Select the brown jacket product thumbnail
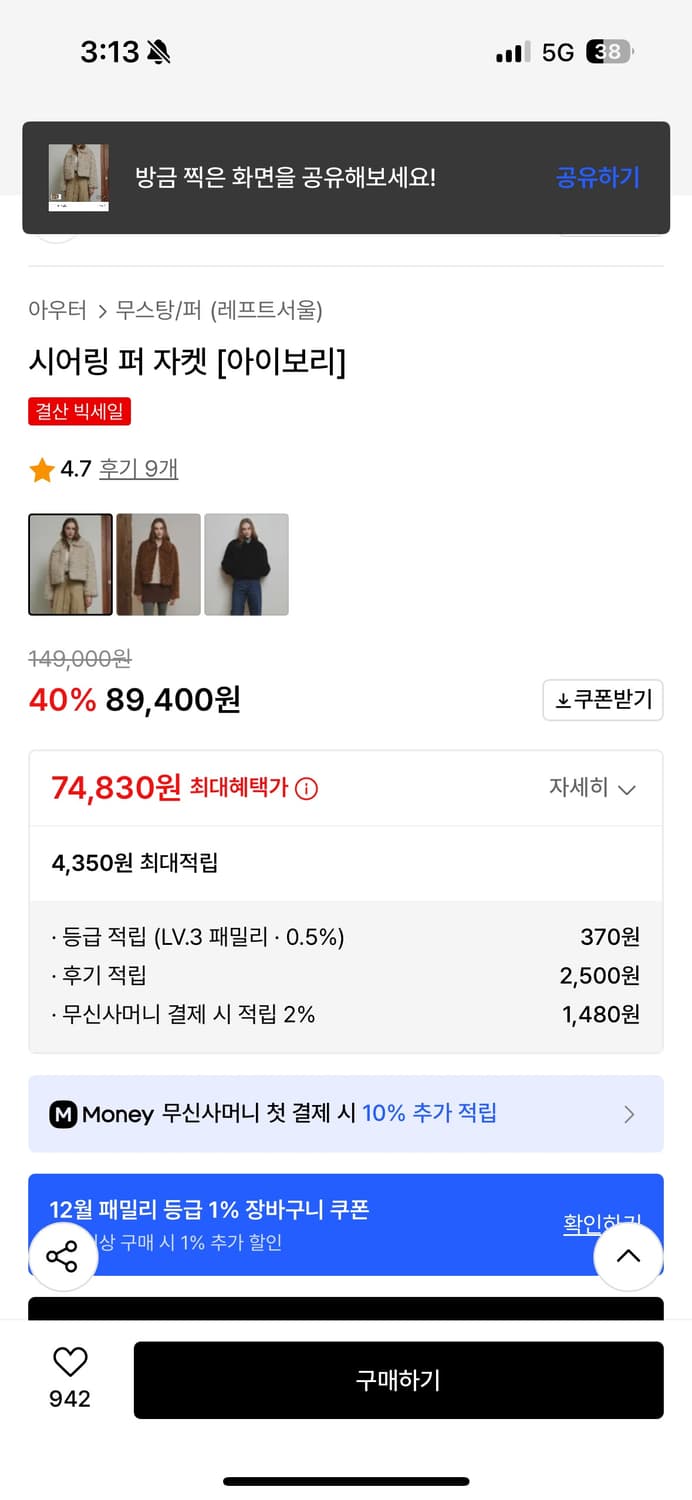This screenshot has width=692, height=1500. tap(158, 564)
